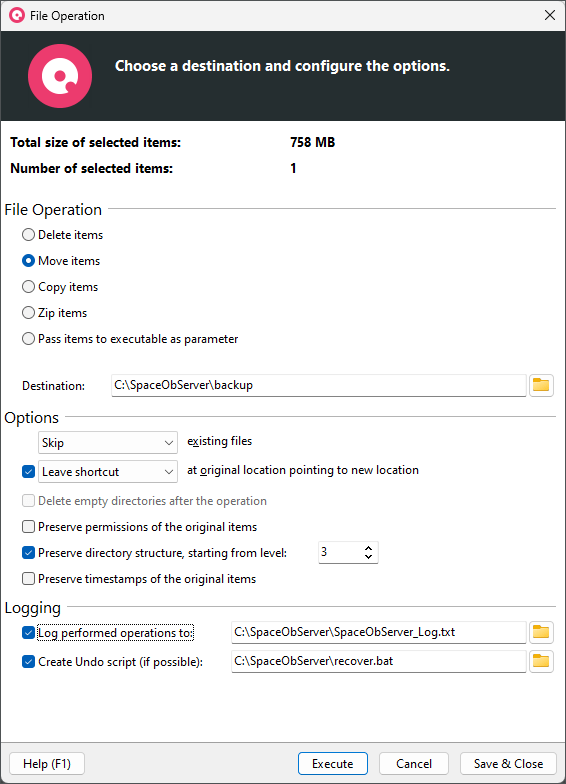Open Help (F1)
The image size is (566, 784).
47,764
